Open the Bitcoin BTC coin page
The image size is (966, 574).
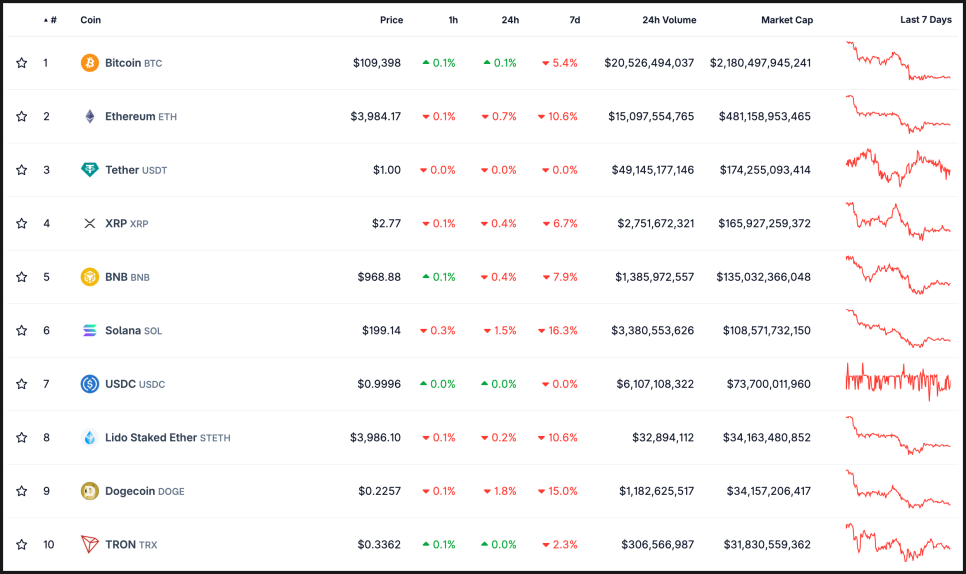click(x=134, y=63)
